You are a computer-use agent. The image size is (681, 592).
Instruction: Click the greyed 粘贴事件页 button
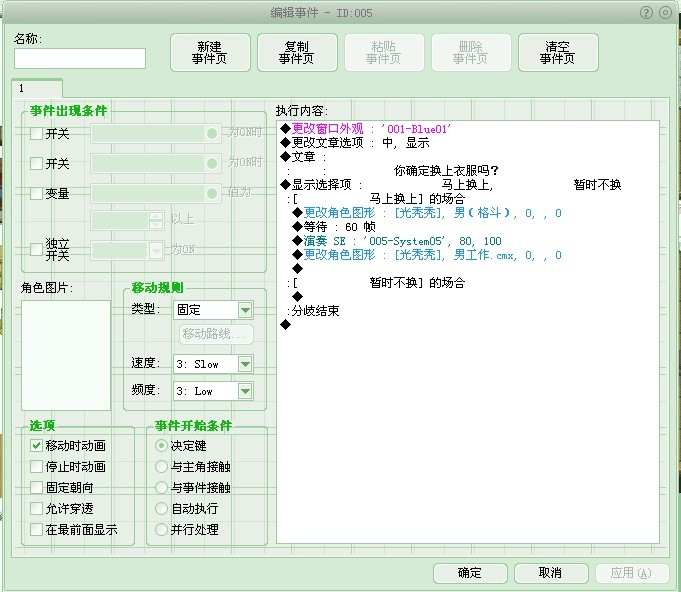point(384,53)
